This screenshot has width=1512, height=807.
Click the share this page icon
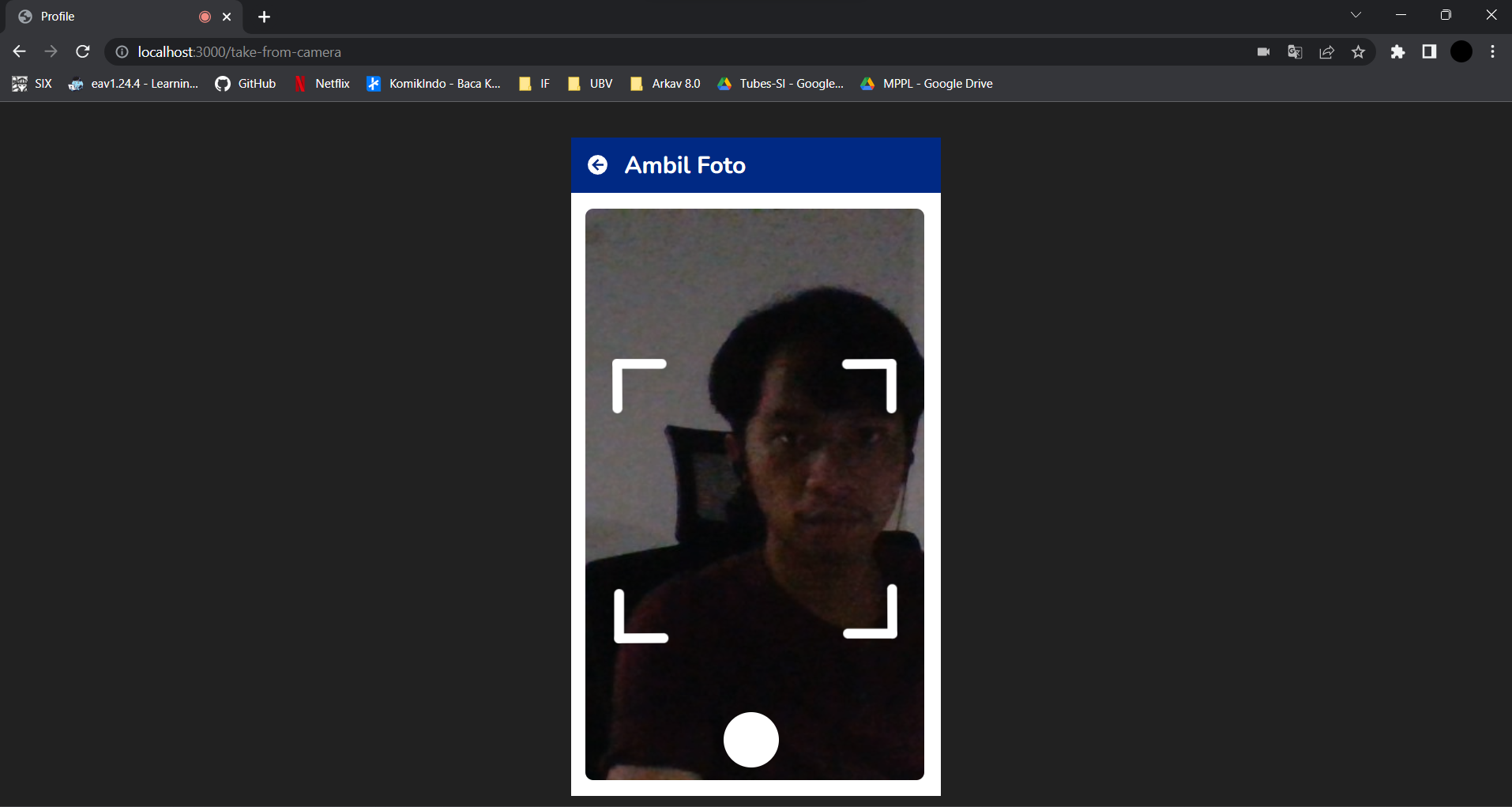point(1327,51)
